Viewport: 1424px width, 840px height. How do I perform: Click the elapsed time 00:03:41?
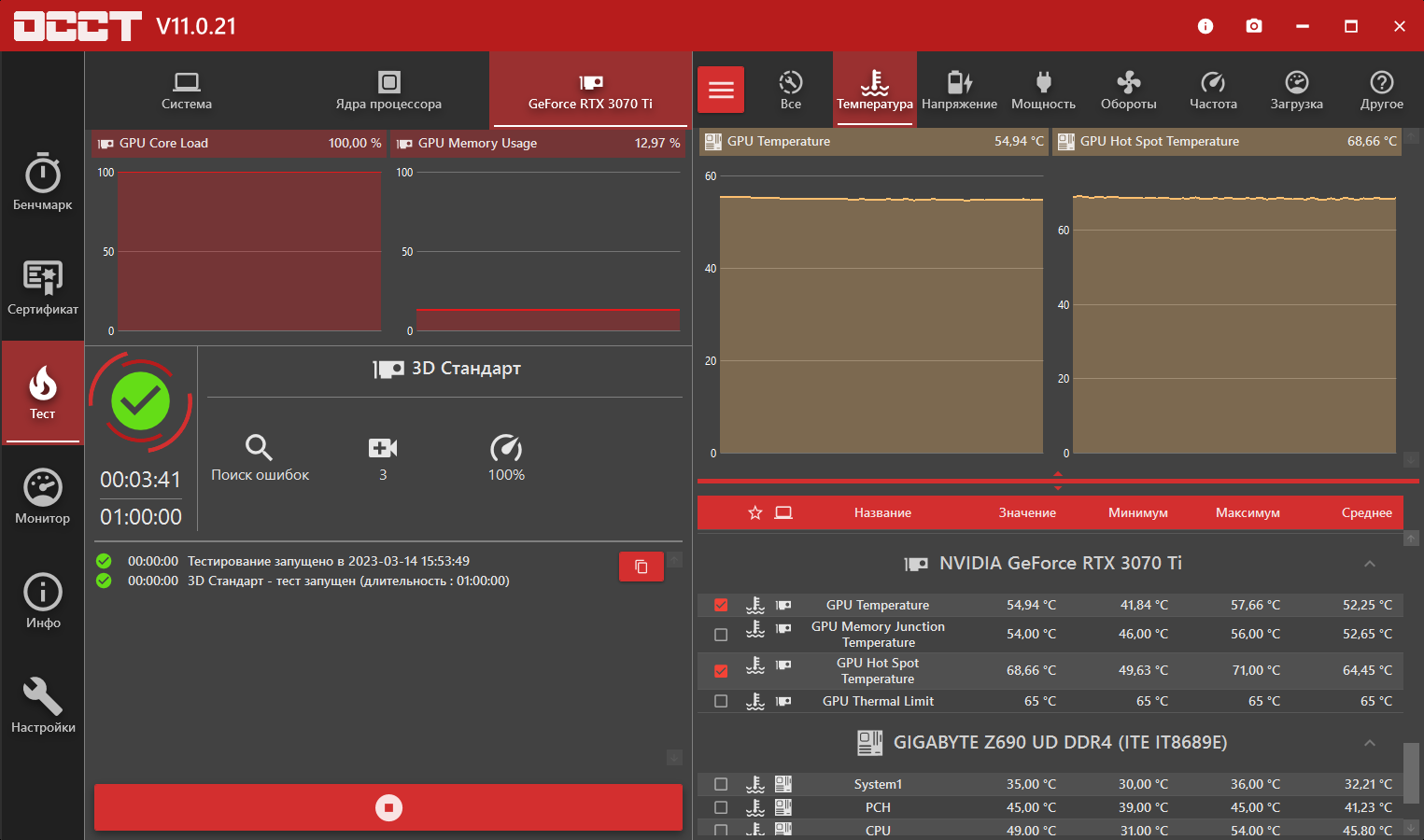(x=141, y=480)
